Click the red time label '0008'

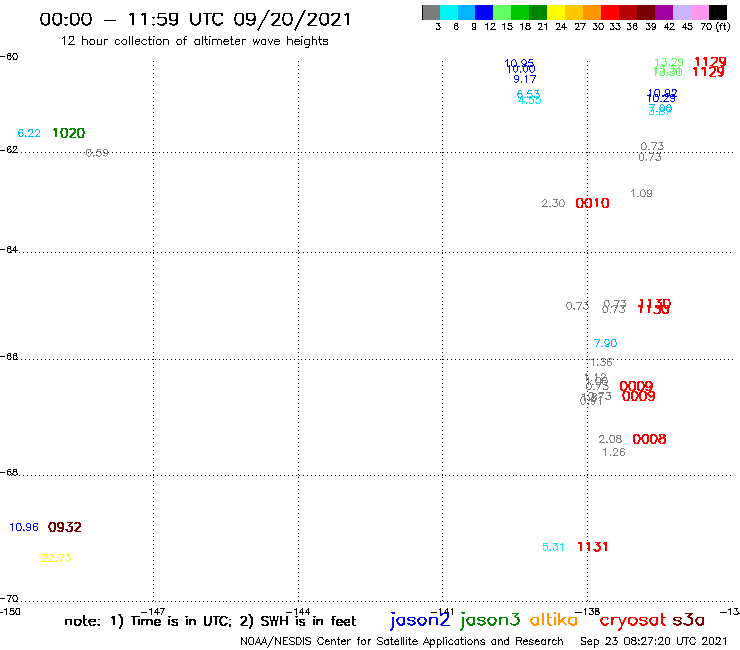(649, 439)
